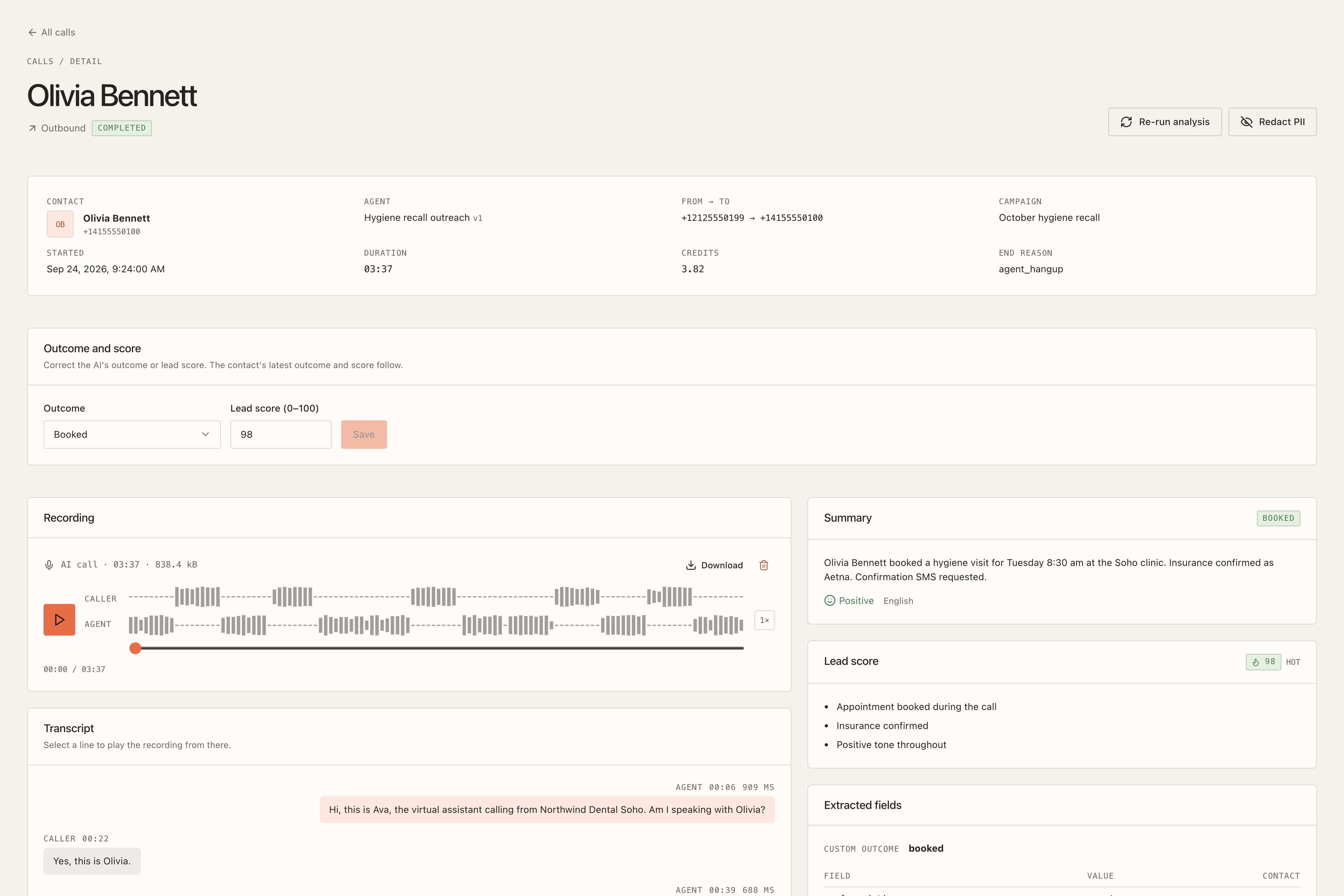Click the AGENT waveform track

point(436,625)
